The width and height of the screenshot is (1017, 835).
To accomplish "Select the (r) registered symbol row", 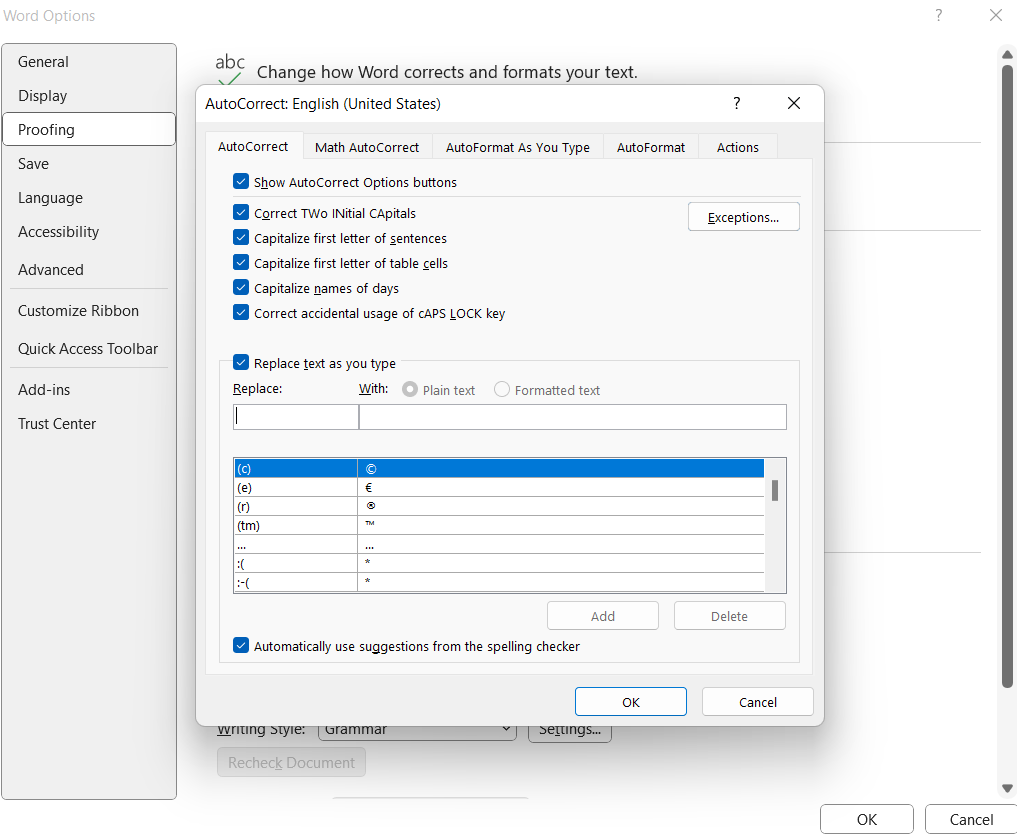I will tap(499, 506).
